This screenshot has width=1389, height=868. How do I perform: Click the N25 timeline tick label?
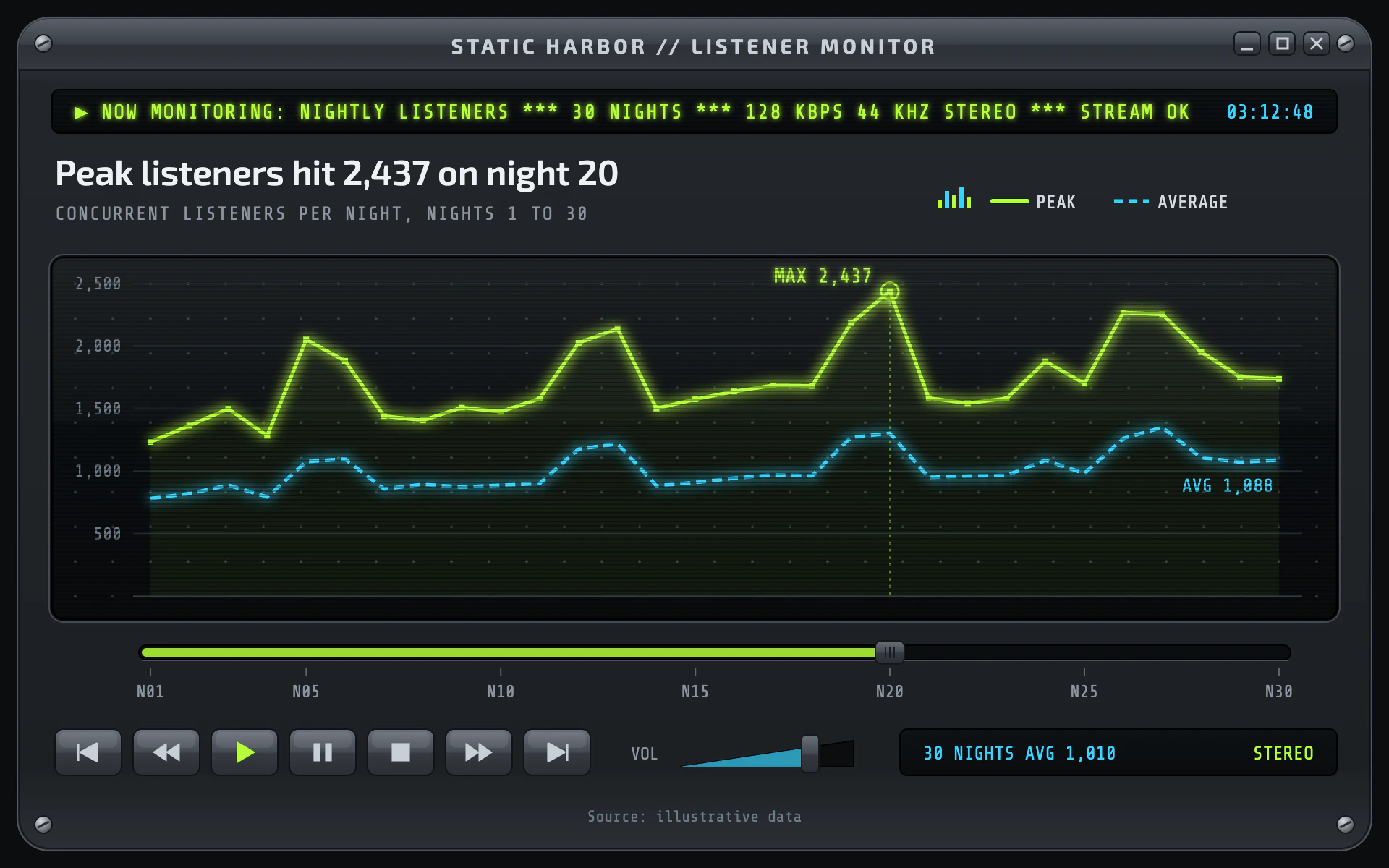1084,692
